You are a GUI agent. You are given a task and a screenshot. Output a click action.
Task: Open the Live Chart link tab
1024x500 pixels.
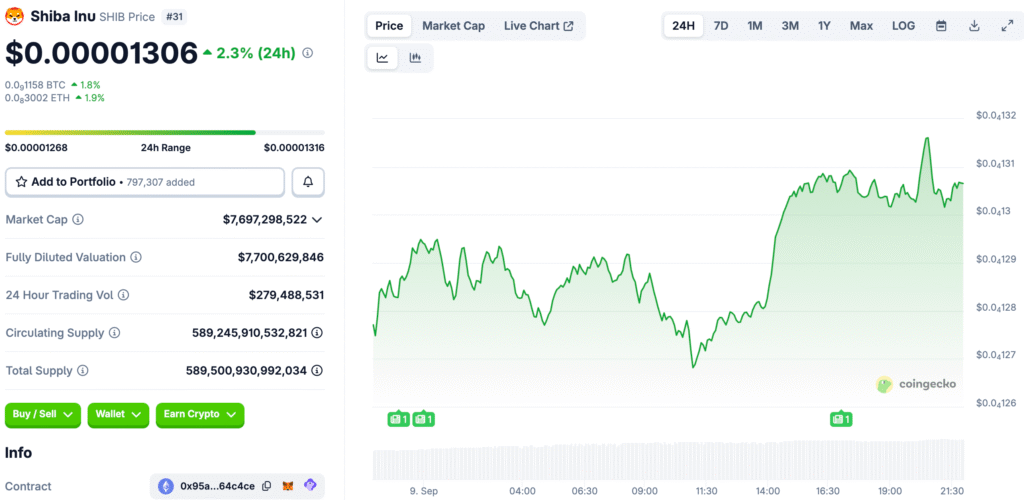(x=539, y=26)
